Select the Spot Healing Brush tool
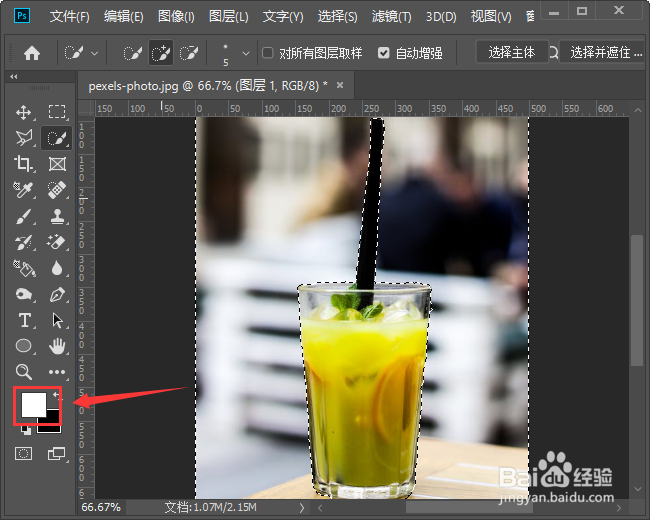Screen dimensions: 650x520 point(57,190)
